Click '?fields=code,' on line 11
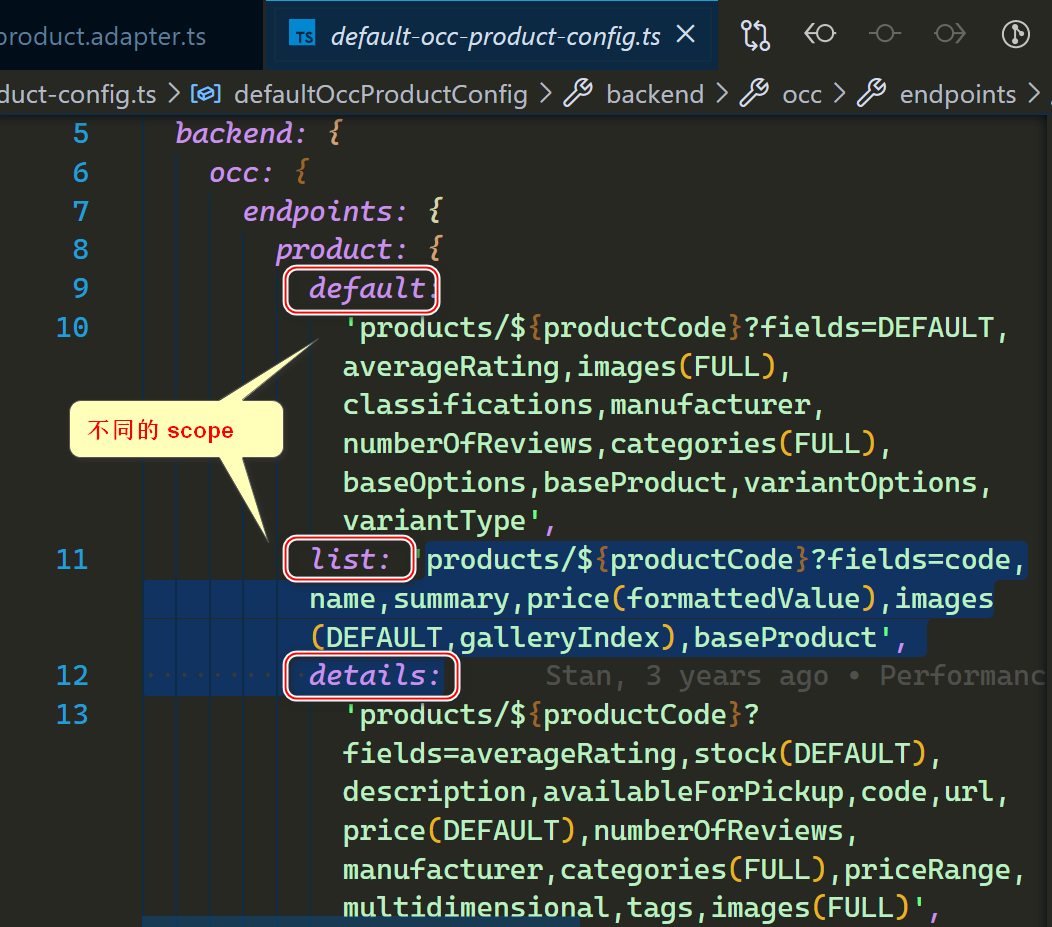The width and height of the screenshot is (1052, 927). click(x=918, y=559)
